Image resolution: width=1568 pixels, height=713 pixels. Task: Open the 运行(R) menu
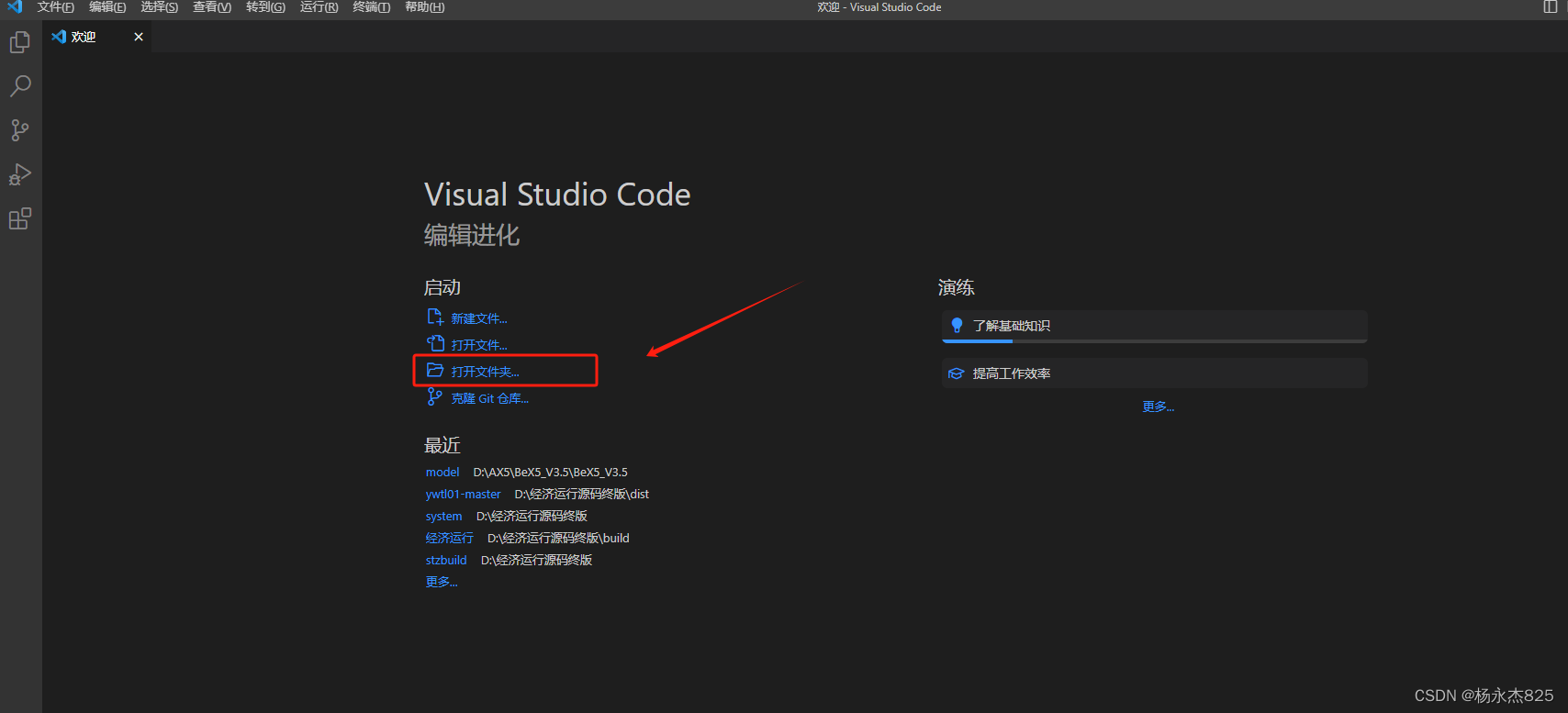pos(319,6)
